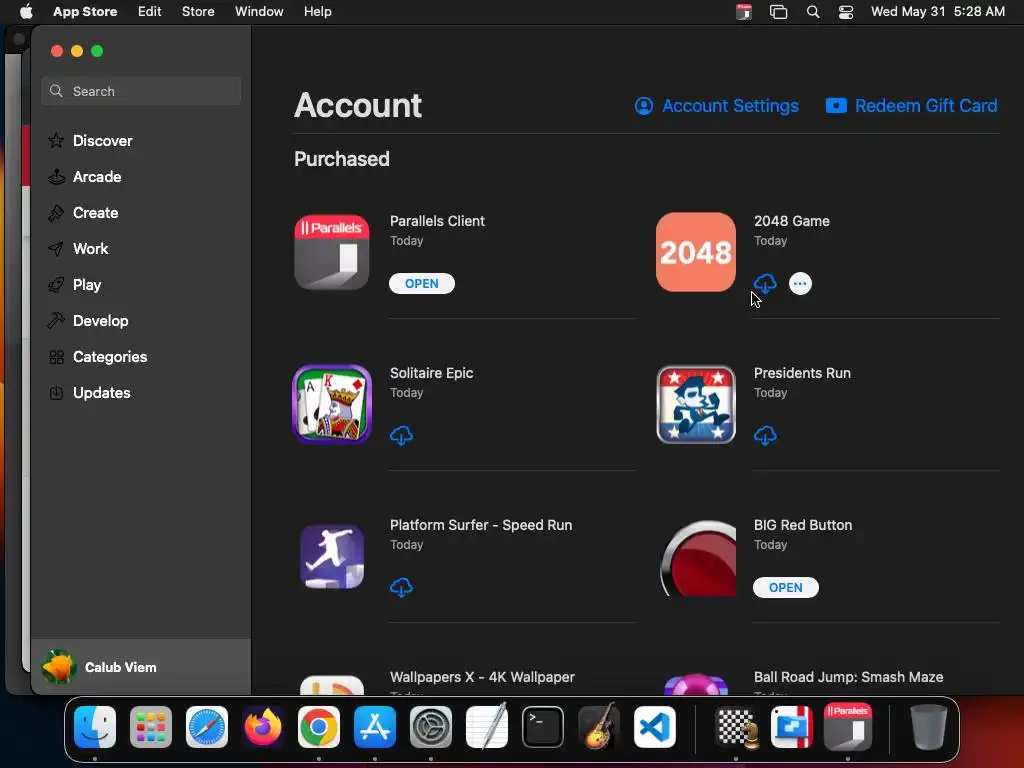1024x768 pixels.
Task: Click the Presidents Run app icon
Action: click(x=696, y=404)
